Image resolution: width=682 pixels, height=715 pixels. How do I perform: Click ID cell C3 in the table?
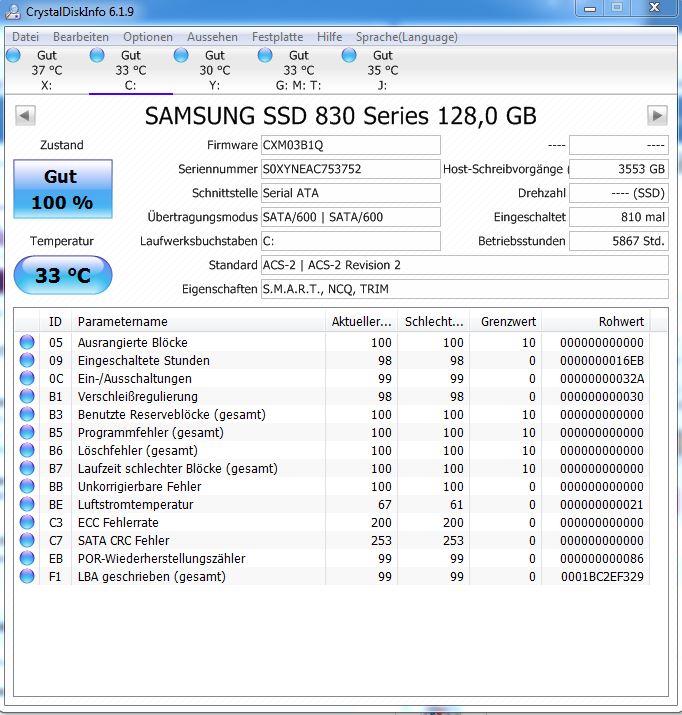click(x=56, y=523)
